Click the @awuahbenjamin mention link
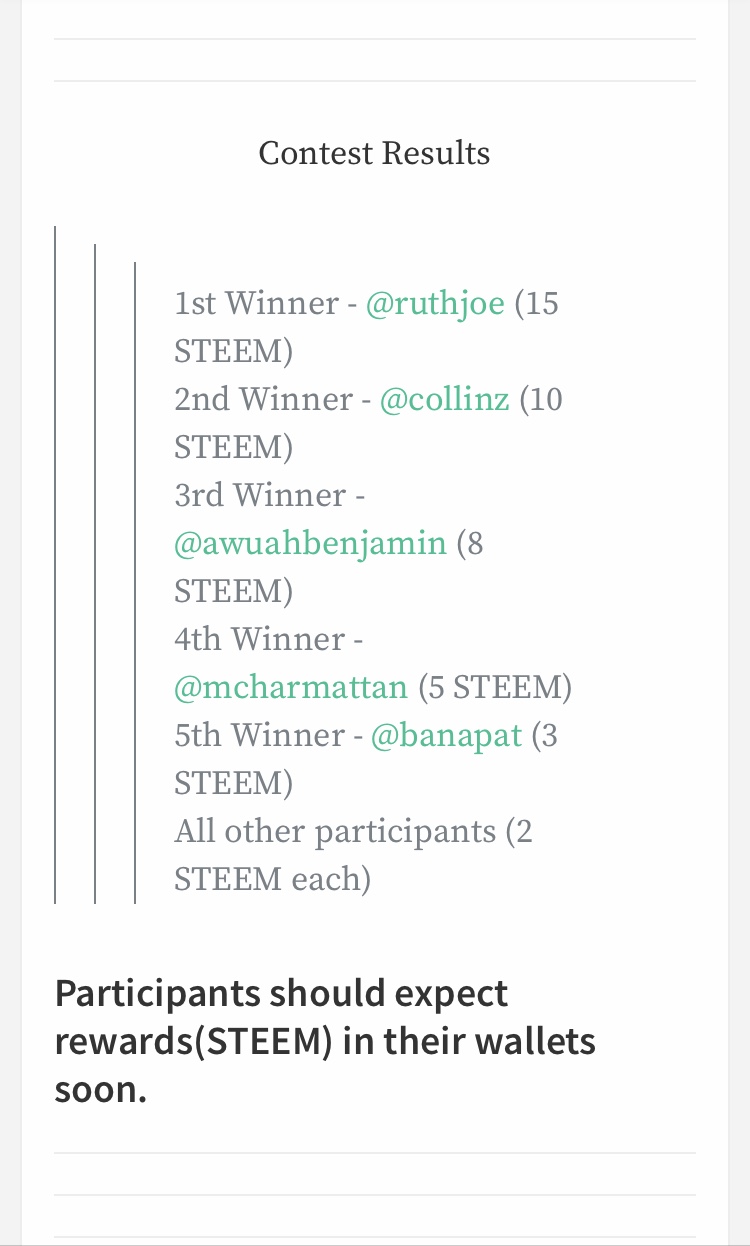The width and height of the screenshot is (750, 1246). [310, 543]
